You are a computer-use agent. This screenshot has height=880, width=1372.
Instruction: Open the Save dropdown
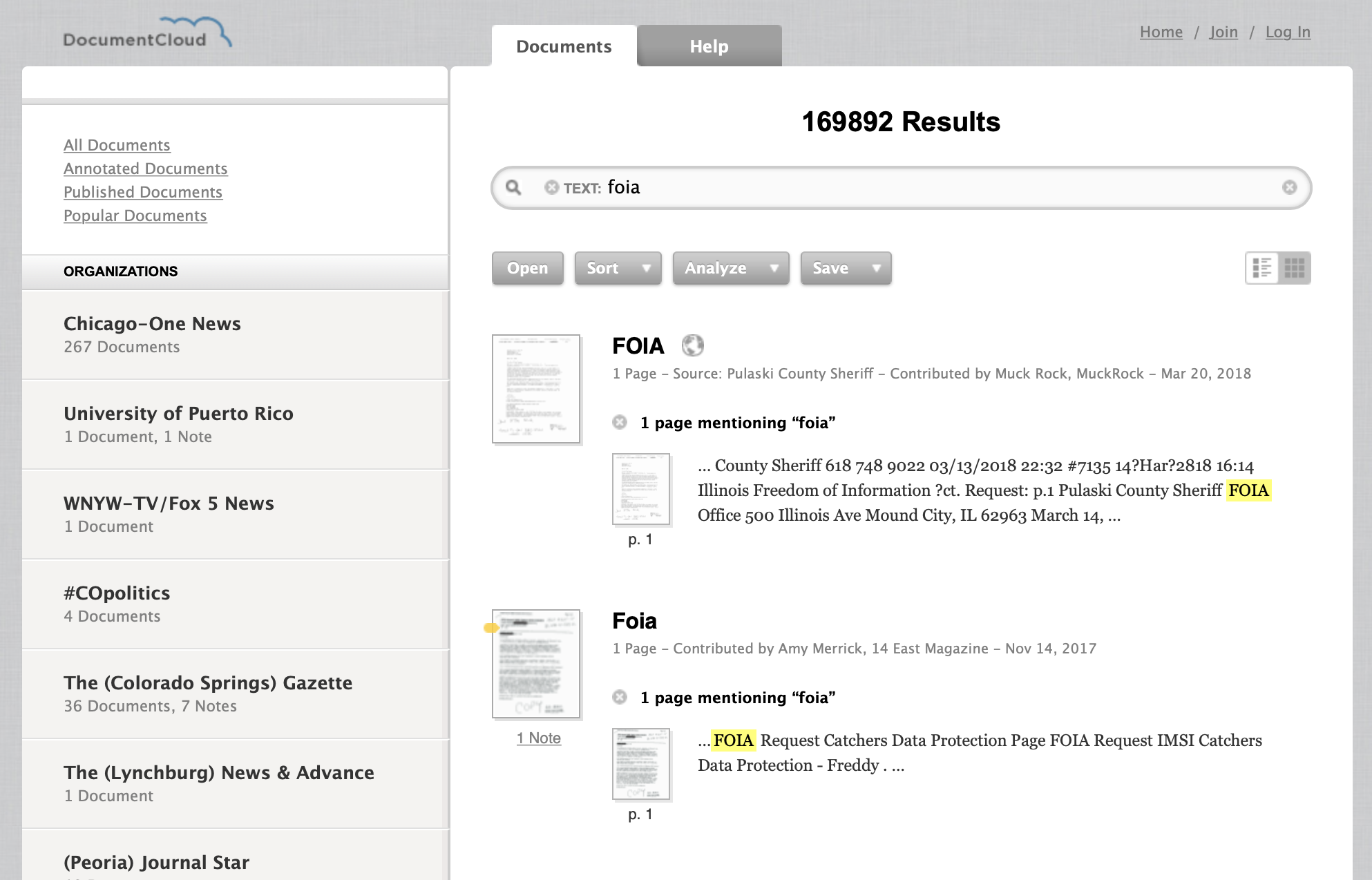click(846, 268)
